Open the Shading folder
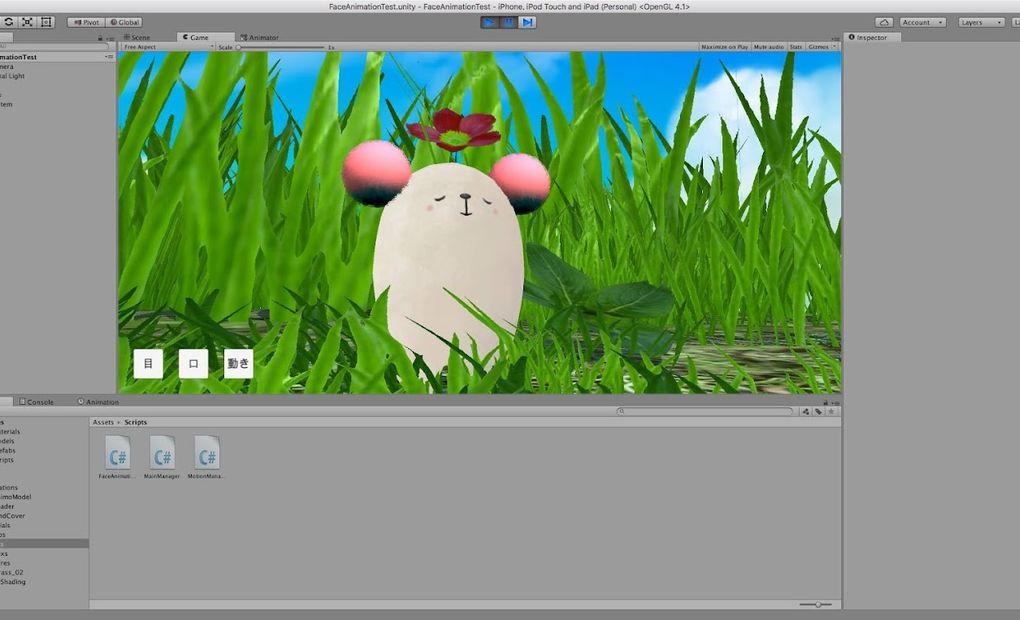Screen dimensions: 1020x620 13,582
